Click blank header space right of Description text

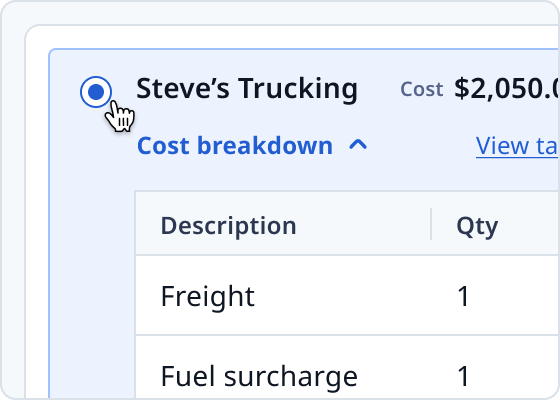click(x=362, y=226)
